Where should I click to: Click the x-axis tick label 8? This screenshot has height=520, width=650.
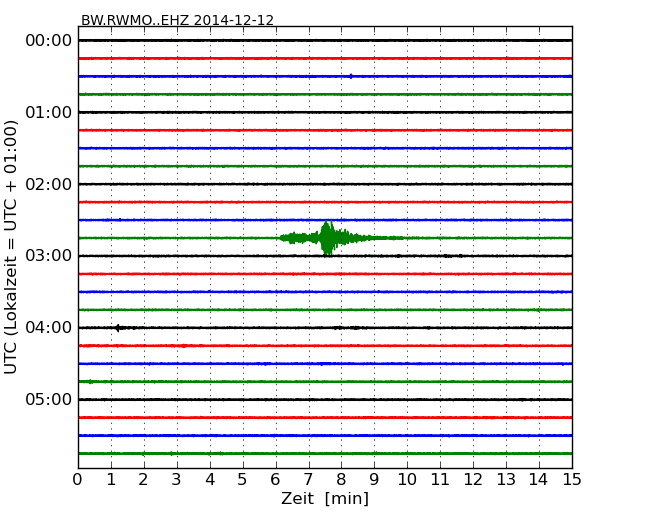(x=341, y=480)
